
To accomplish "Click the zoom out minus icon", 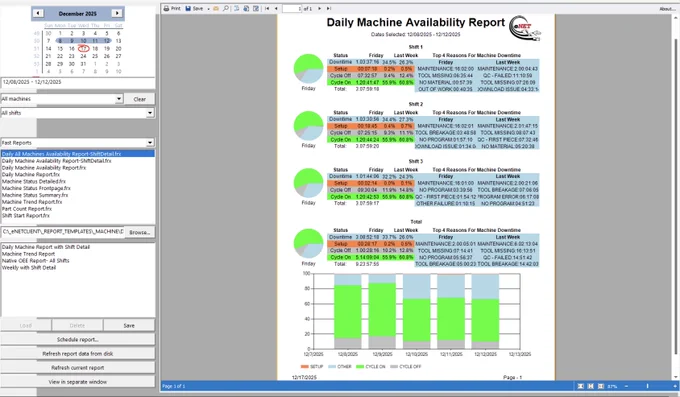I will click(x=626, y=386).
